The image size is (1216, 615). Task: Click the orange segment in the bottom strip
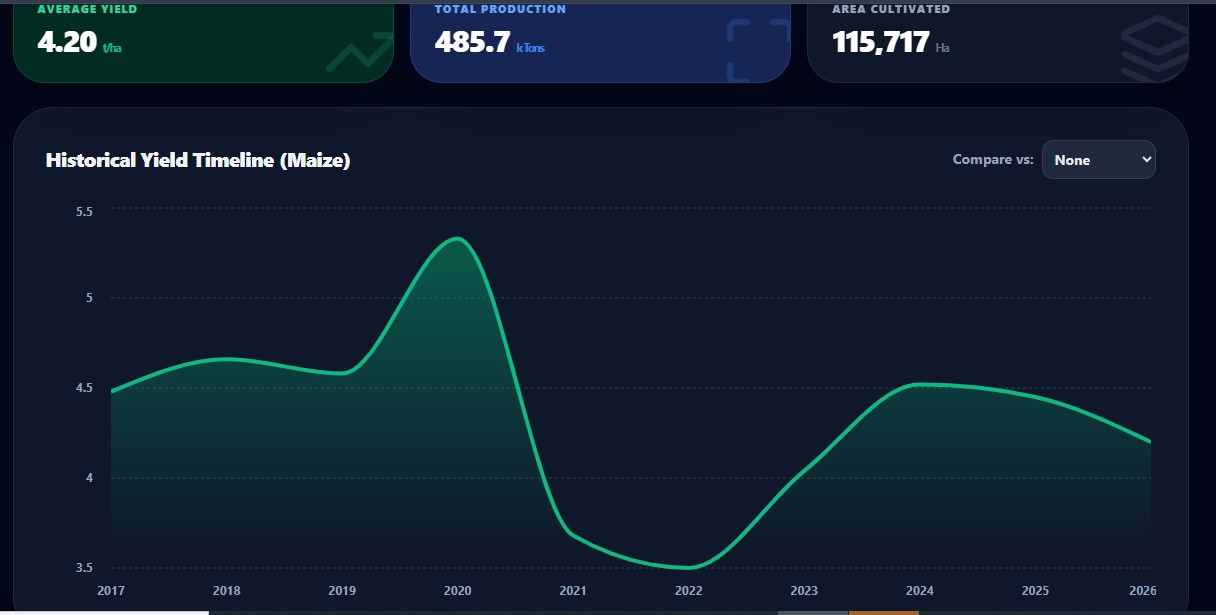coord(884,612)
